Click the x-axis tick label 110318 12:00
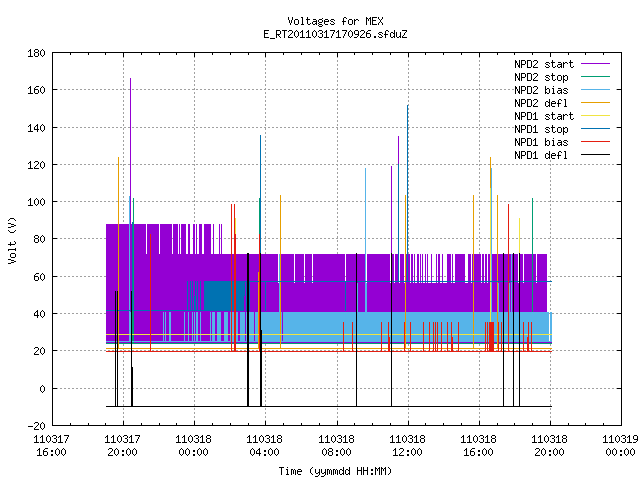The height and width of the screenshot is (480, 640). 407,446
